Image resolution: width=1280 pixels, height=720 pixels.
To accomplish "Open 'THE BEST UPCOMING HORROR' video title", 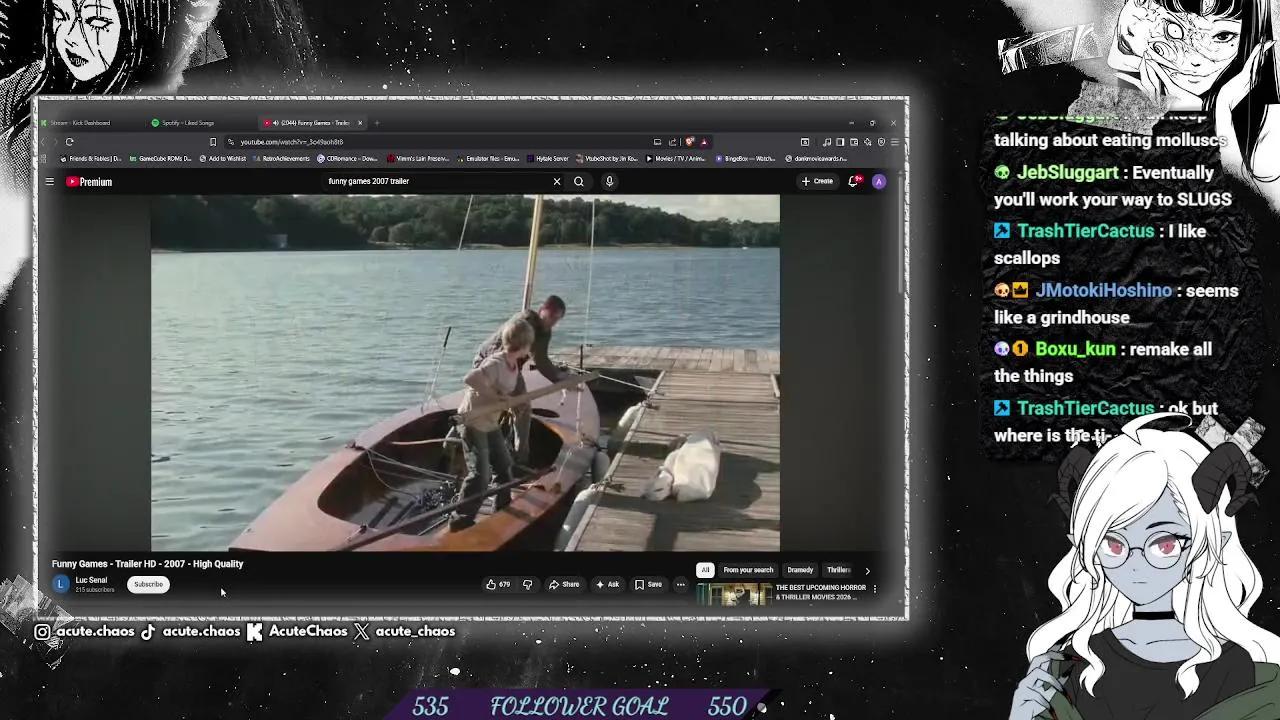I will click(x=821, y=592).
